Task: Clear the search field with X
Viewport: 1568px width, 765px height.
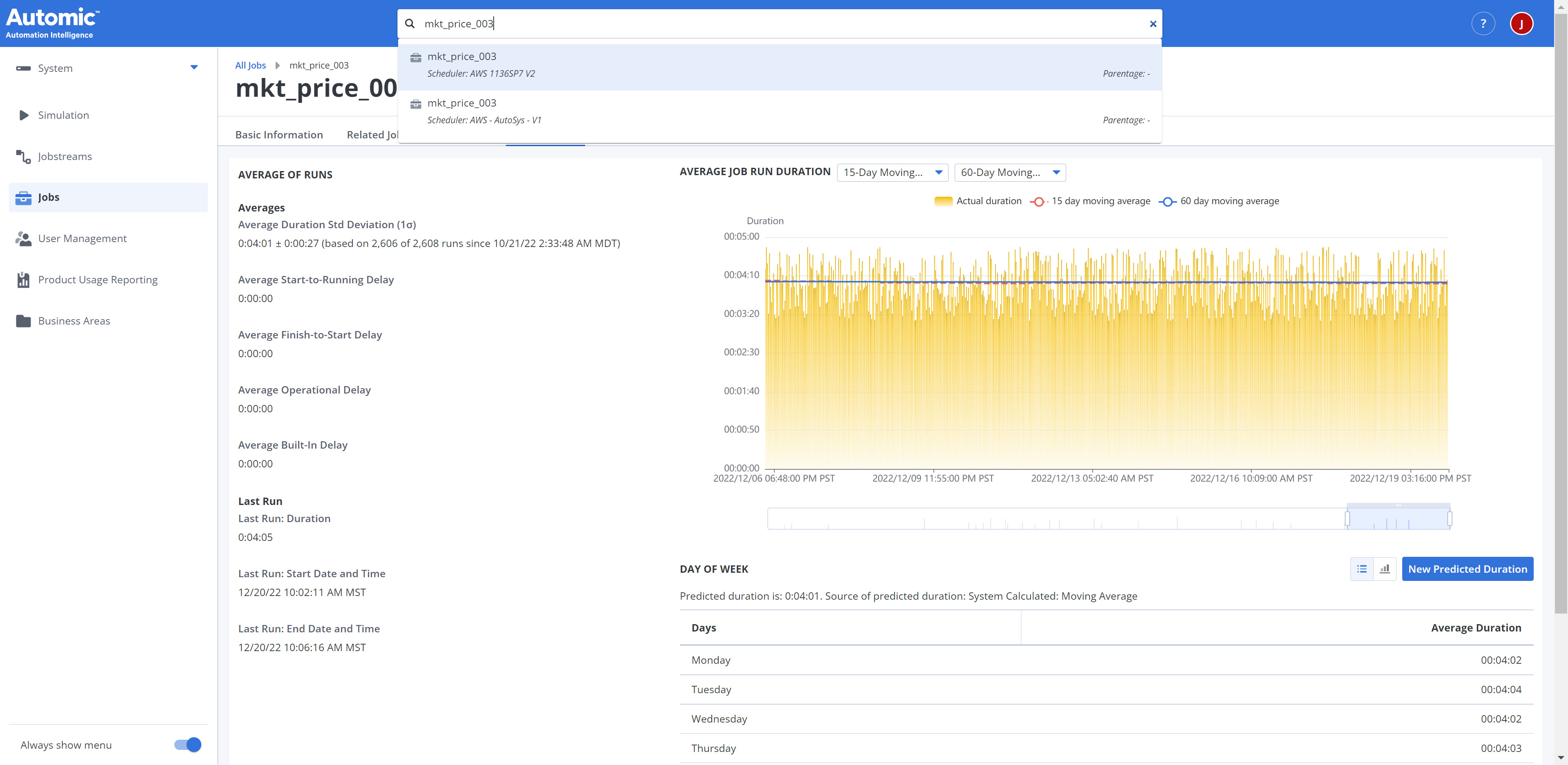Action: 1152,24
